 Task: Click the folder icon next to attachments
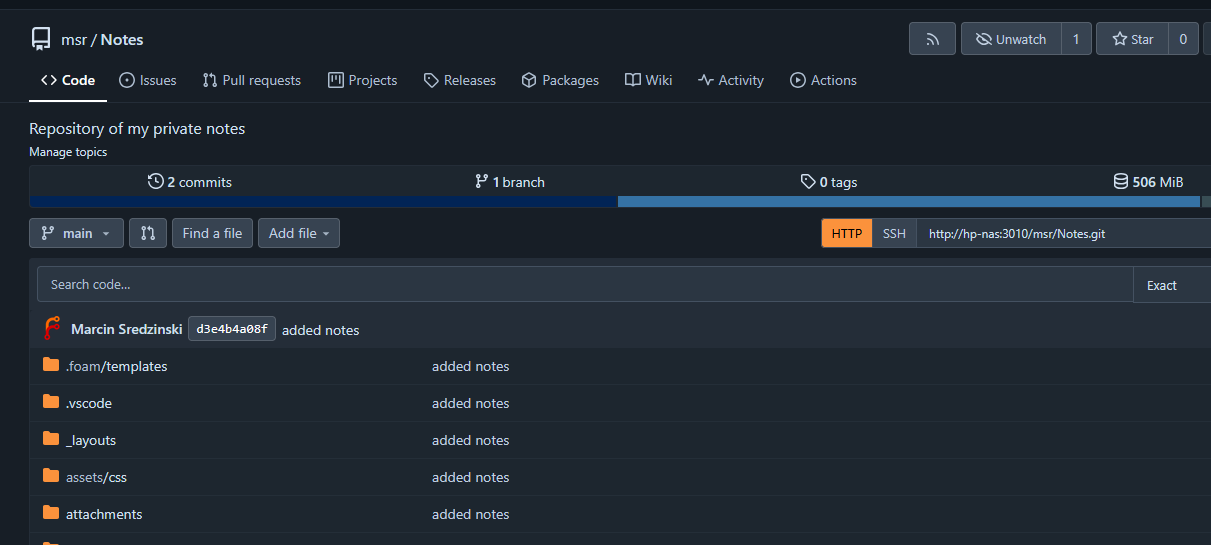pos(51,513)
